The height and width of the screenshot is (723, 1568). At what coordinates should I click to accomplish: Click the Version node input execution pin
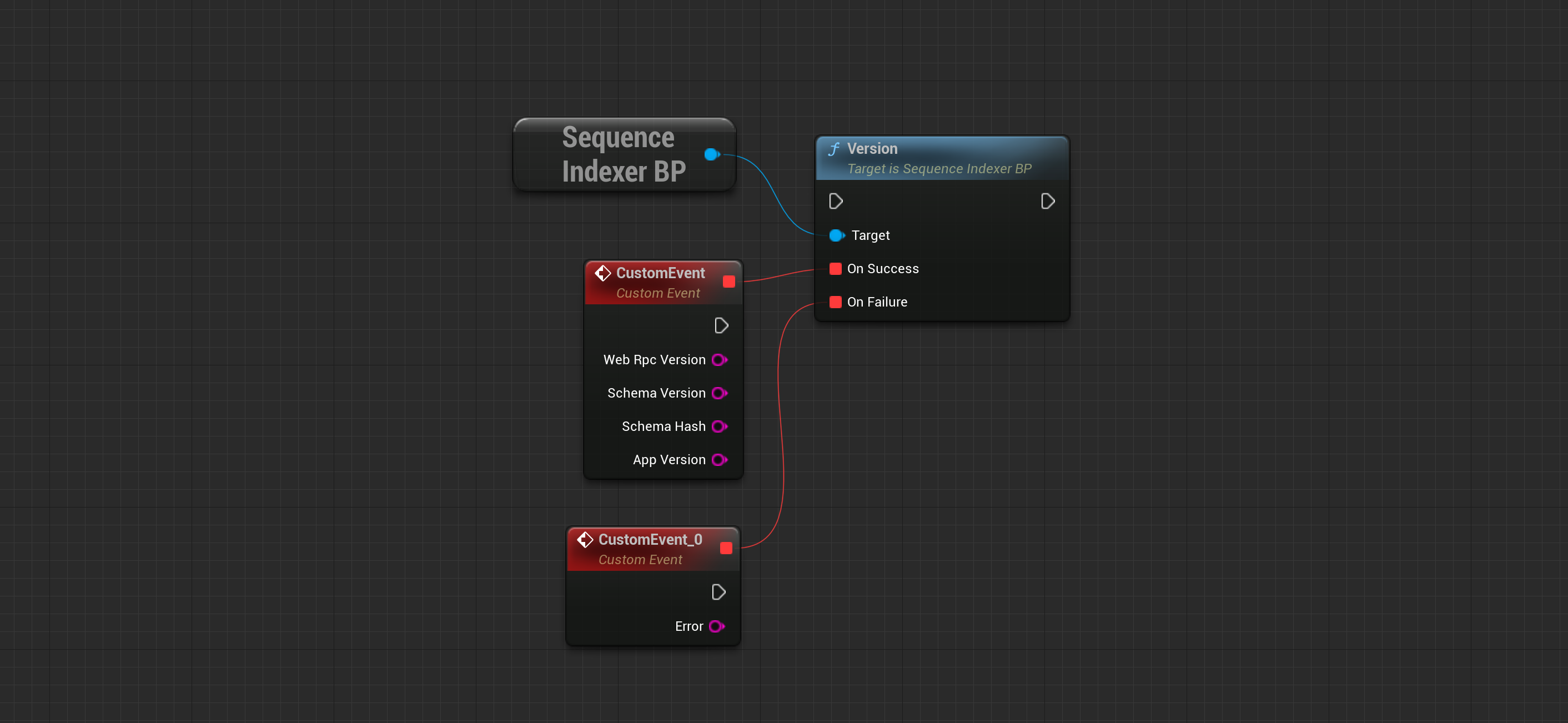(836, 202)
